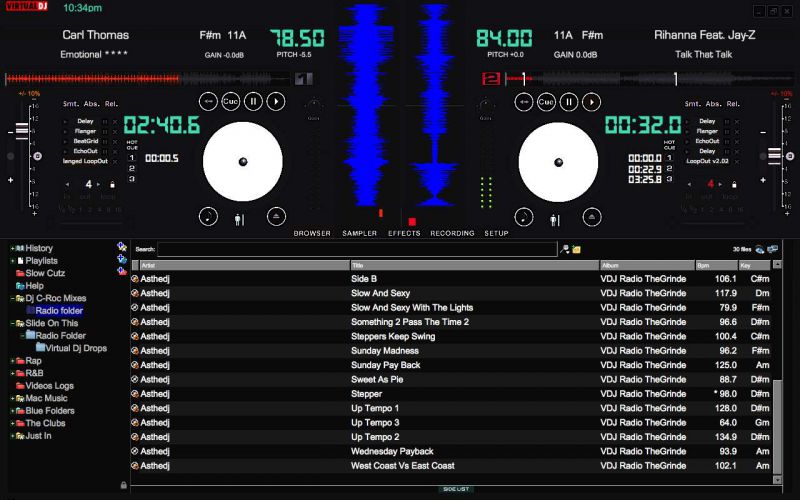Toggle the padlock at bottom of folder panel
This screenshot has height=500, width=800.
click(123, 485)
